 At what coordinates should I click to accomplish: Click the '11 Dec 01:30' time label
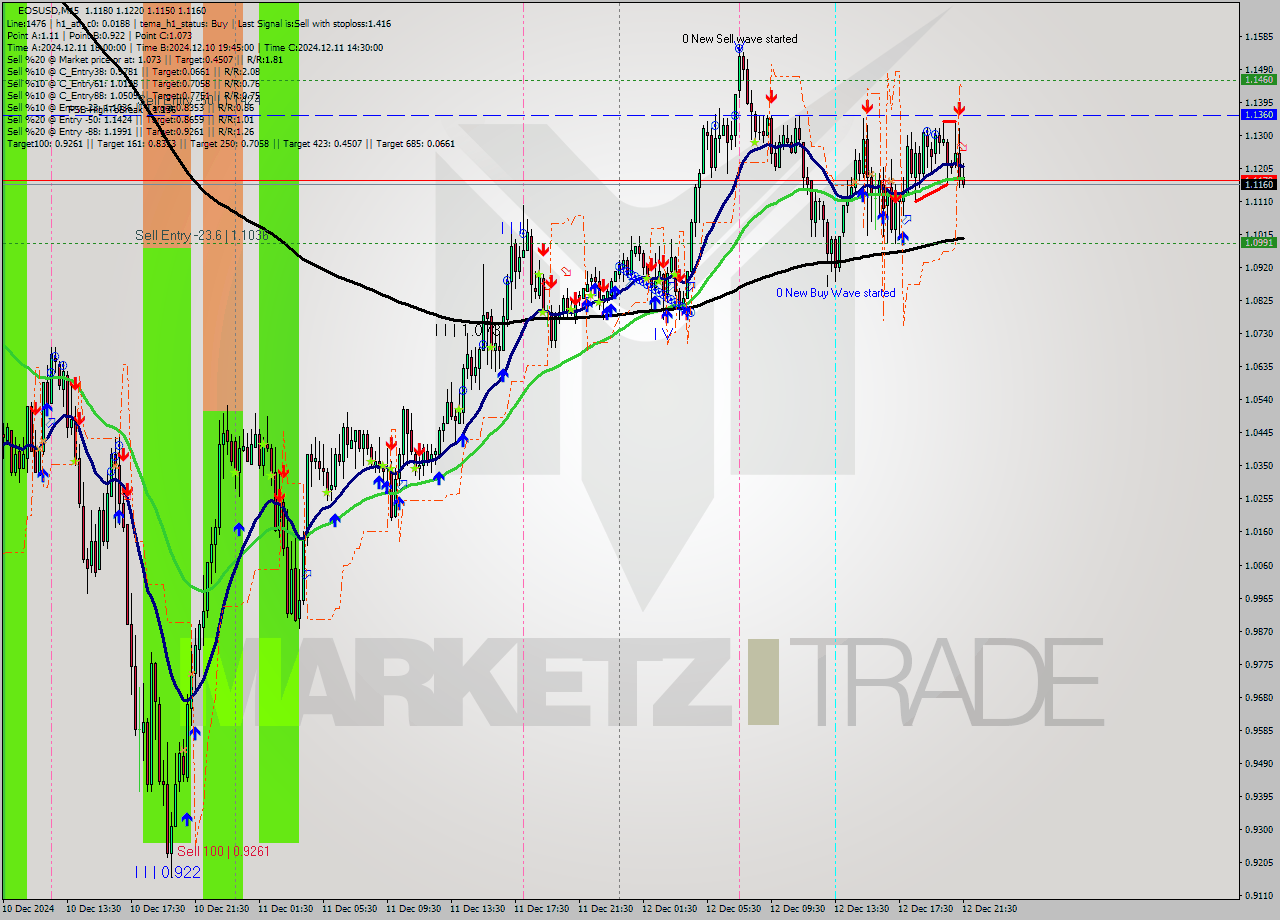click(286, 909)
